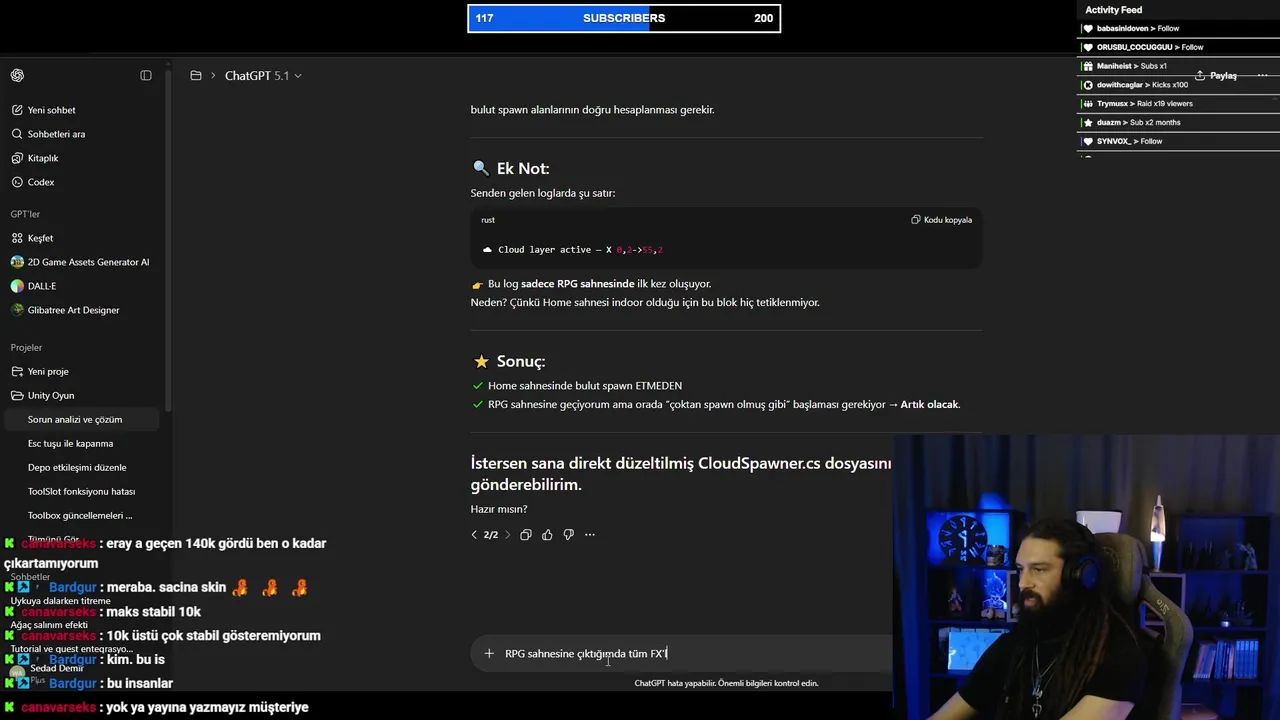Screen dimensions: 1280x720
Task: Open more options ellipsis under response
Action: (x=589, y=535)
